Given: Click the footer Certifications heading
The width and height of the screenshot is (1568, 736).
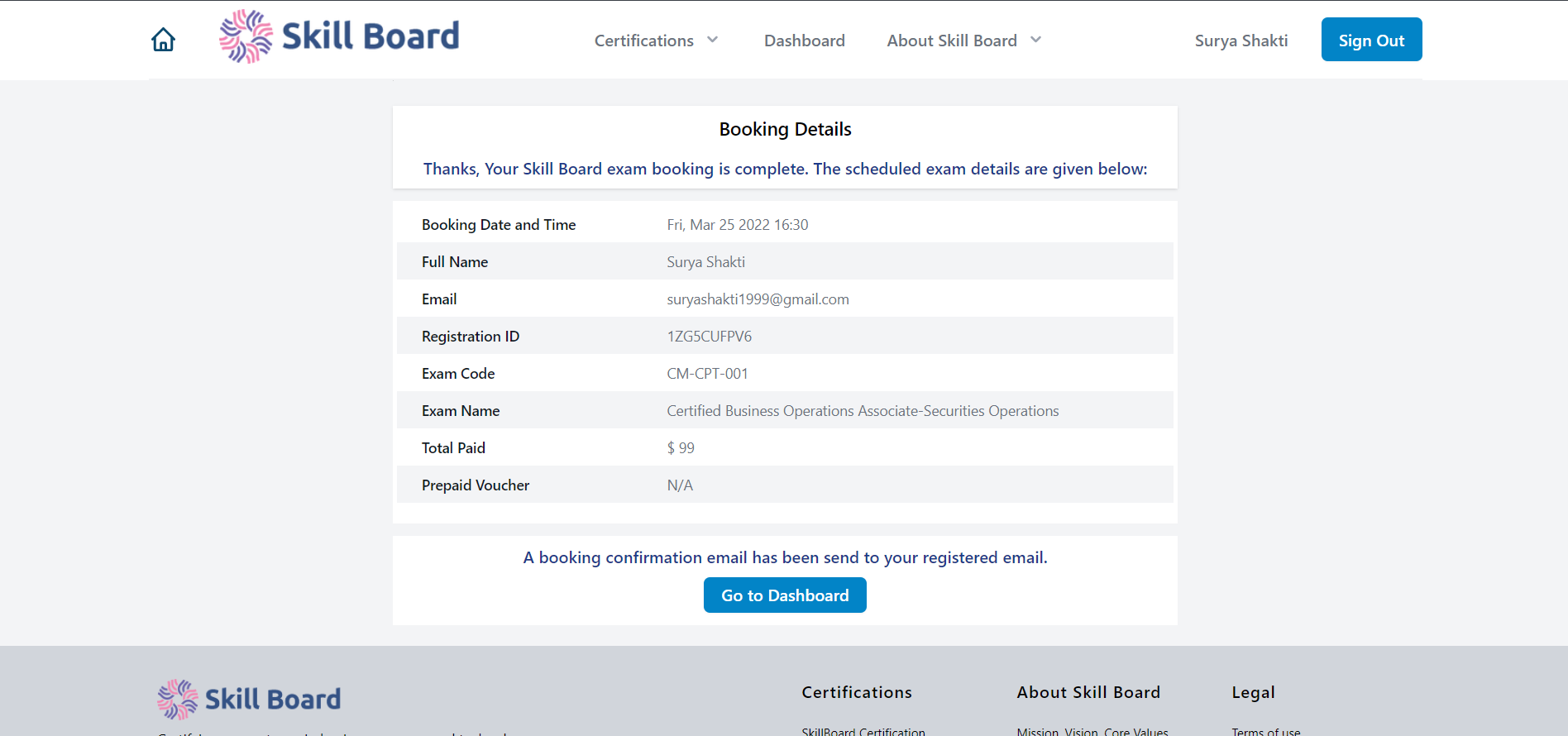Looking at the screenshot, I should tap(857, 692).
